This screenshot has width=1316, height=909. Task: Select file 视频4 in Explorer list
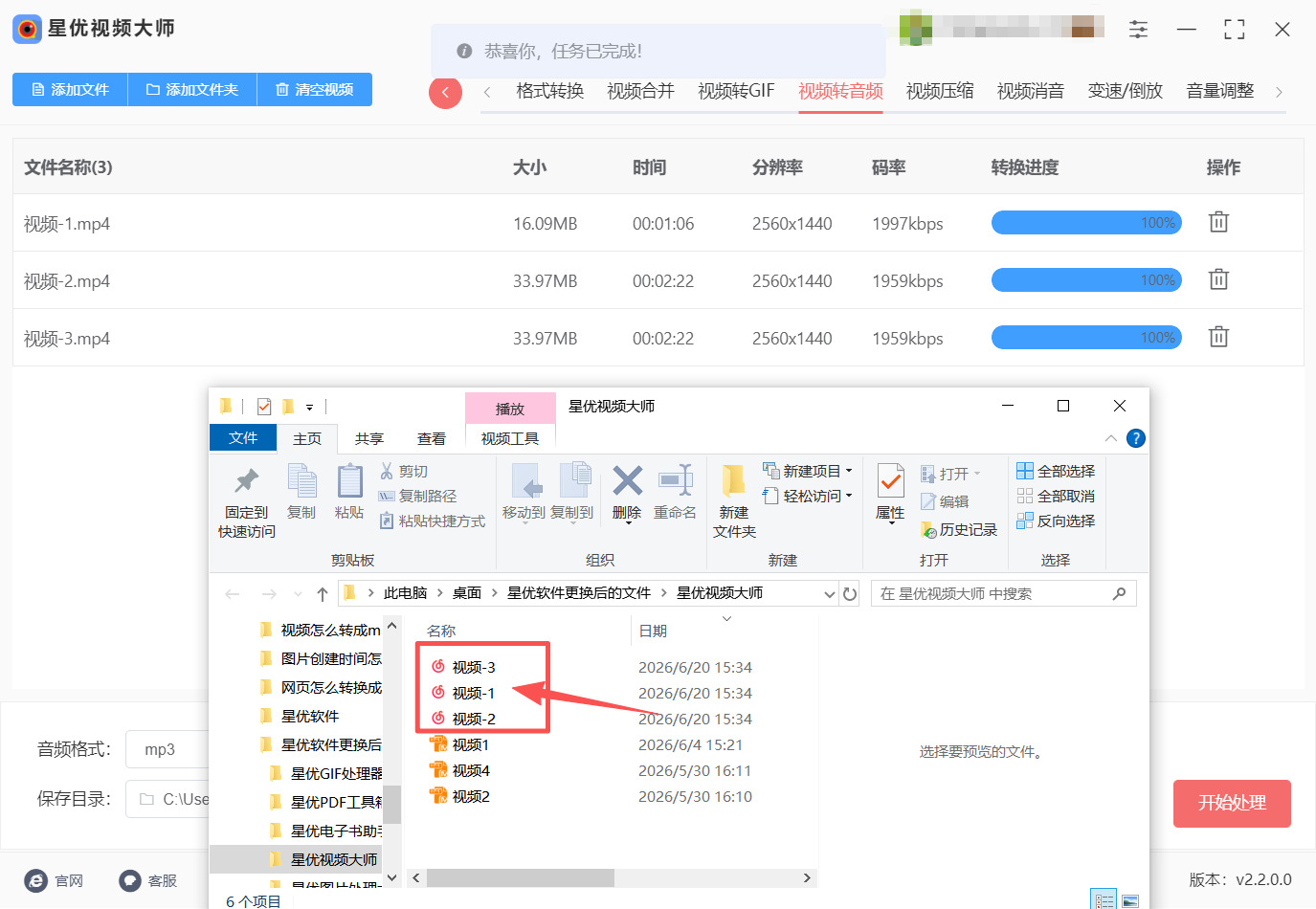pyautogui.click(x=470, y=770)
